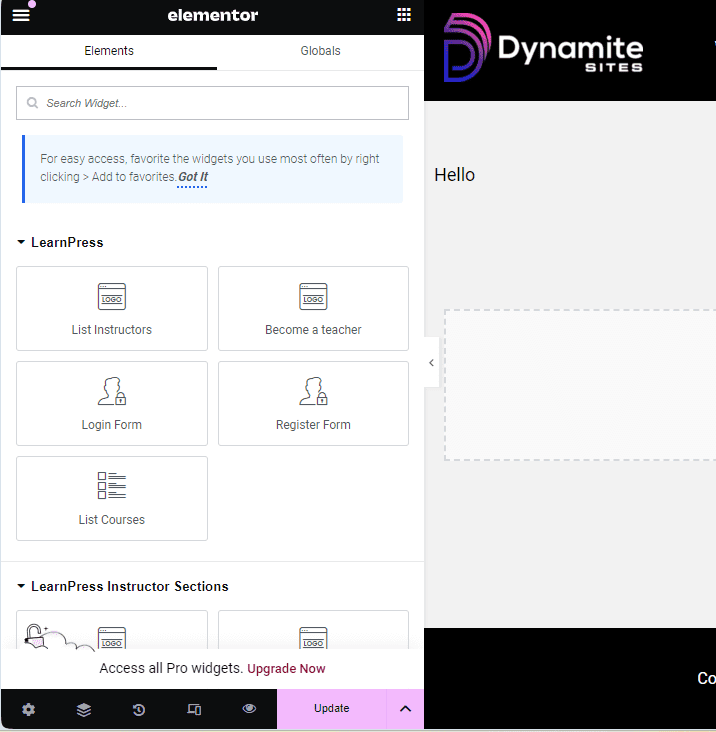This screenshot has height=732, width=716.
Task: Hide the Elementor panel with collapse arrow
Action: click(x=431, y=363)
